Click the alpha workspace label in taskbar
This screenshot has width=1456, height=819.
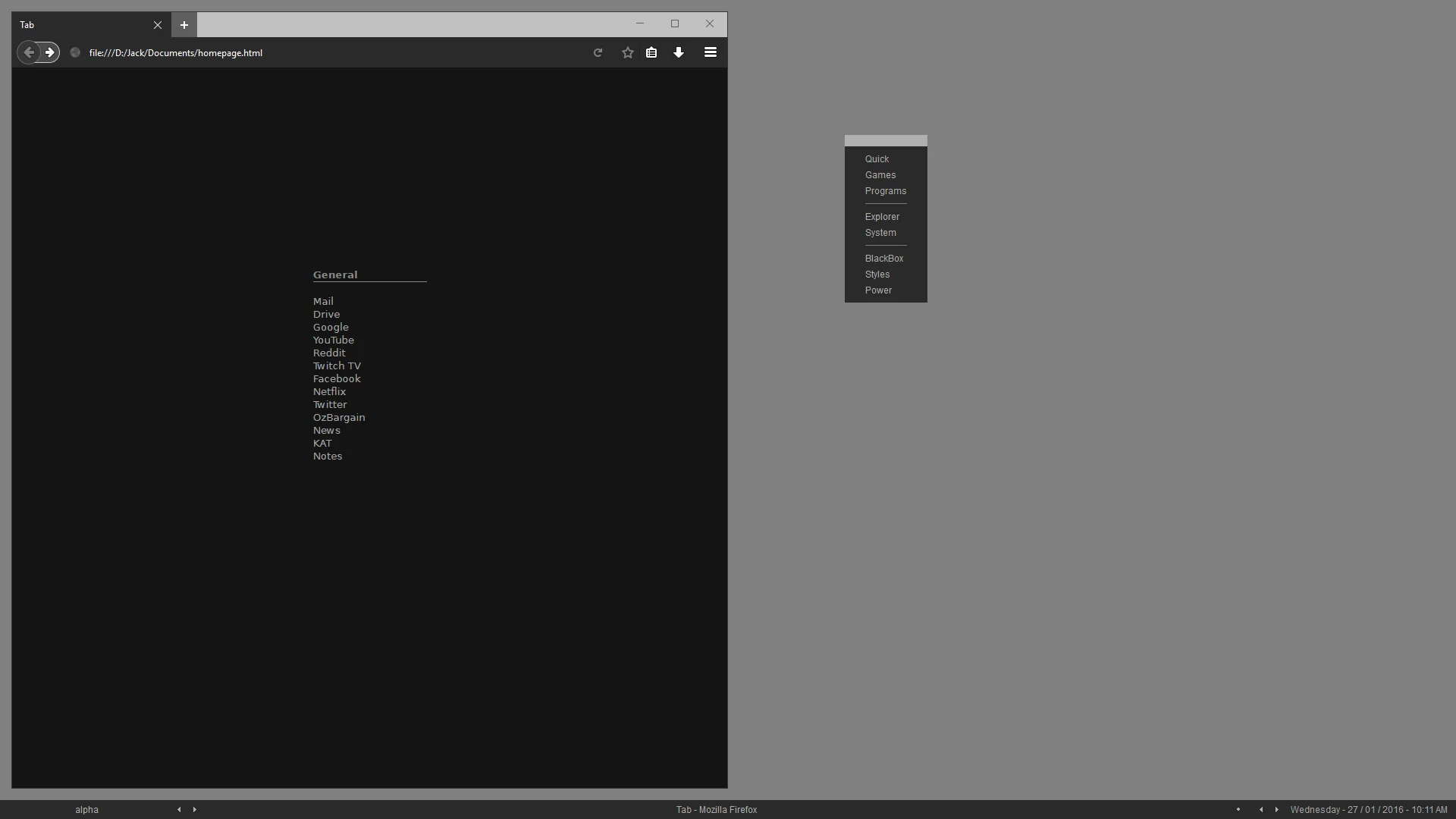pyautogui.click(x=86, y=810)
